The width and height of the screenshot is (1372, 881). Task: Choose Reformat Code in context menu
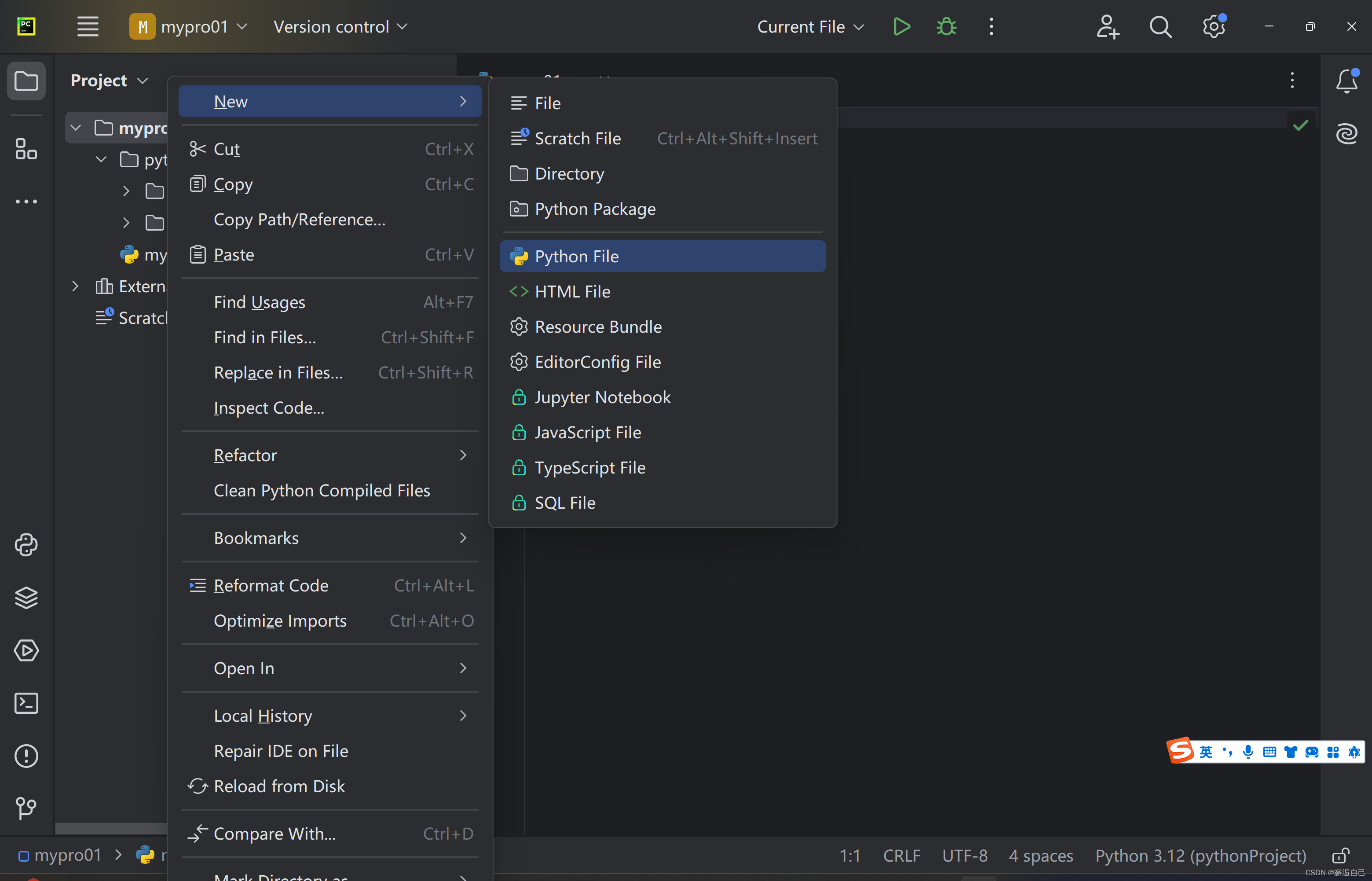(x=271, y=585)
